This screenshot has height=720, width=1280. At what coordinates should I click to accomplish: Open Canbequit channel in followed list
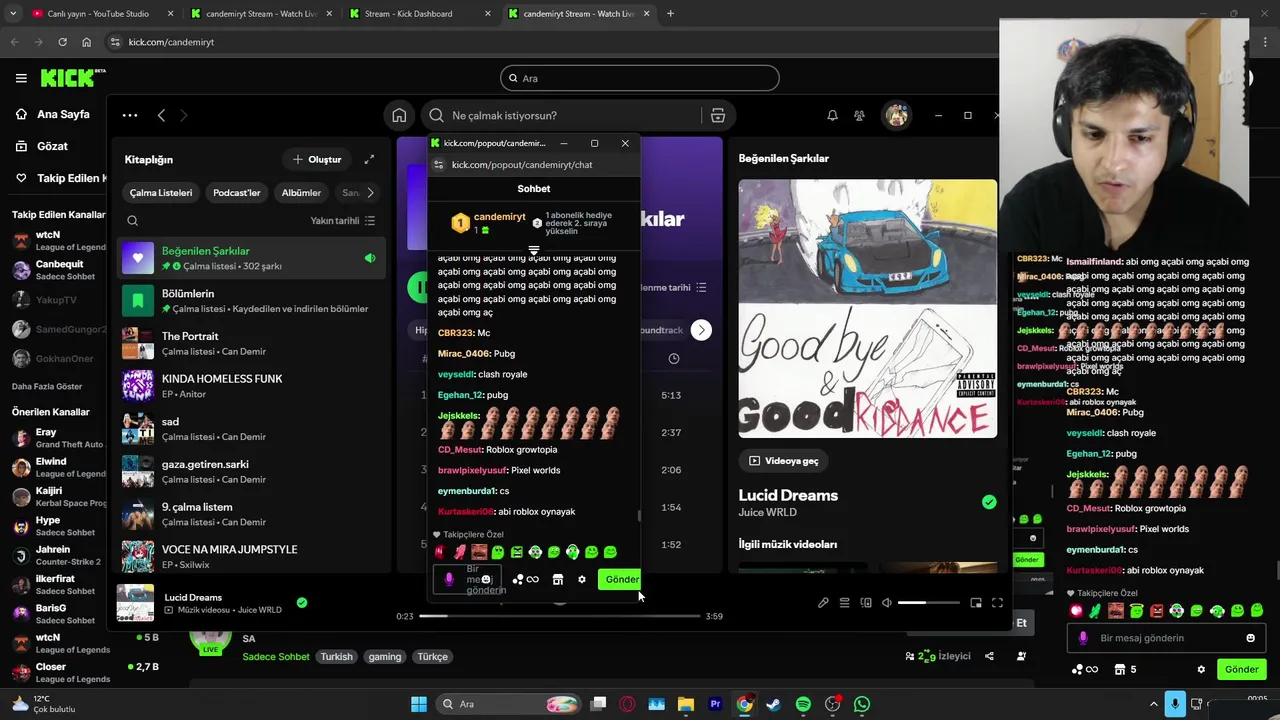point(58,270)
